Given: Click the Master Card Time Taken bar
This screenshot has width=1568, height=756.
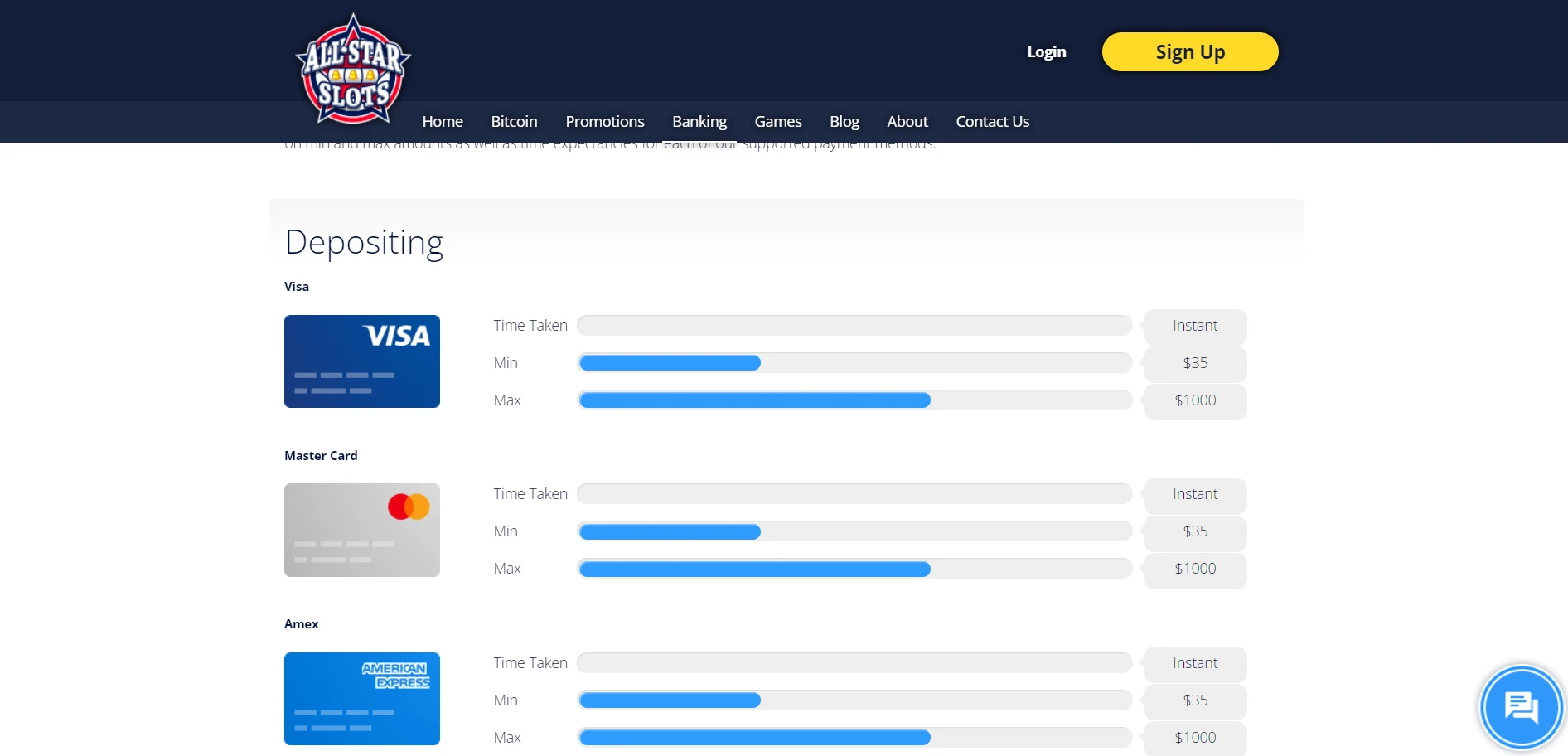Looking at the screenshot, I should 854,494.
